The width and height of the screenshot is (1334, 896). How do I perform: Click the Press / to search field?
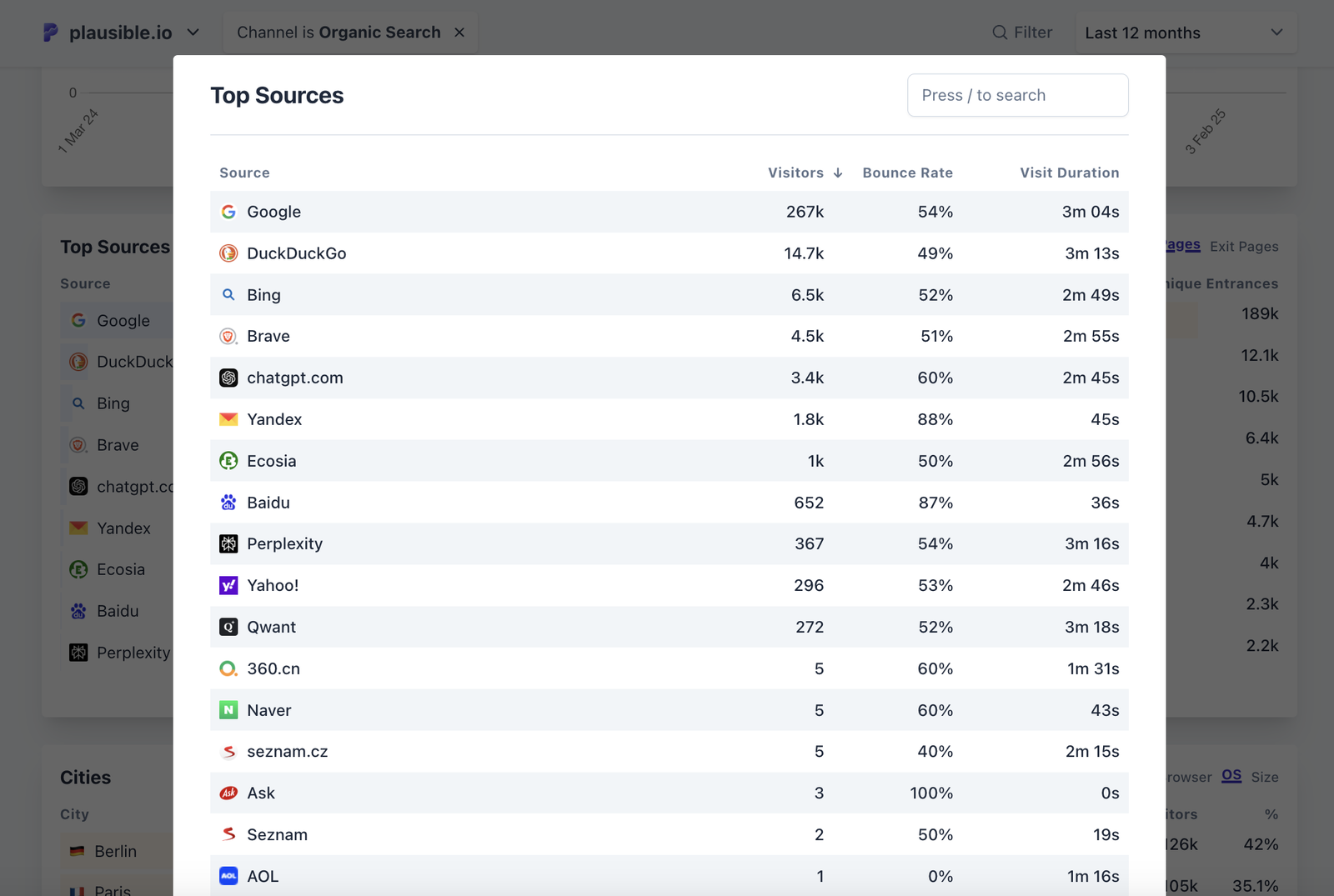(x=1017, y=95)
